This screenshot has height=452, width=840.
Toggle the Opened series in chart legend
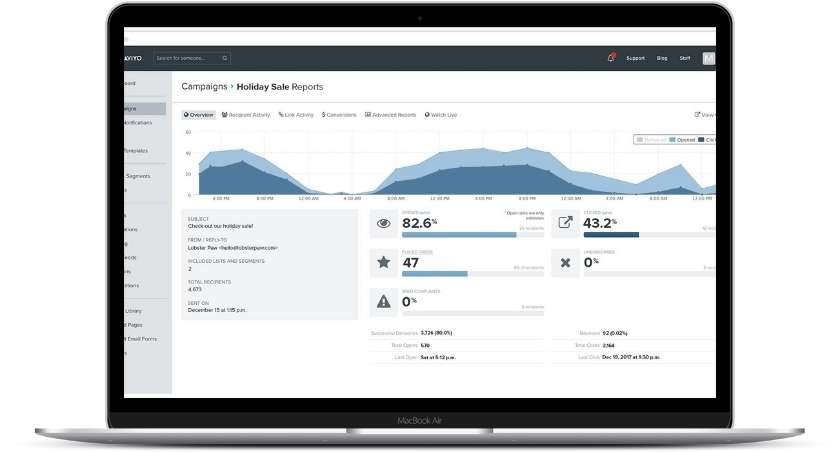click(x=684, y=140)
